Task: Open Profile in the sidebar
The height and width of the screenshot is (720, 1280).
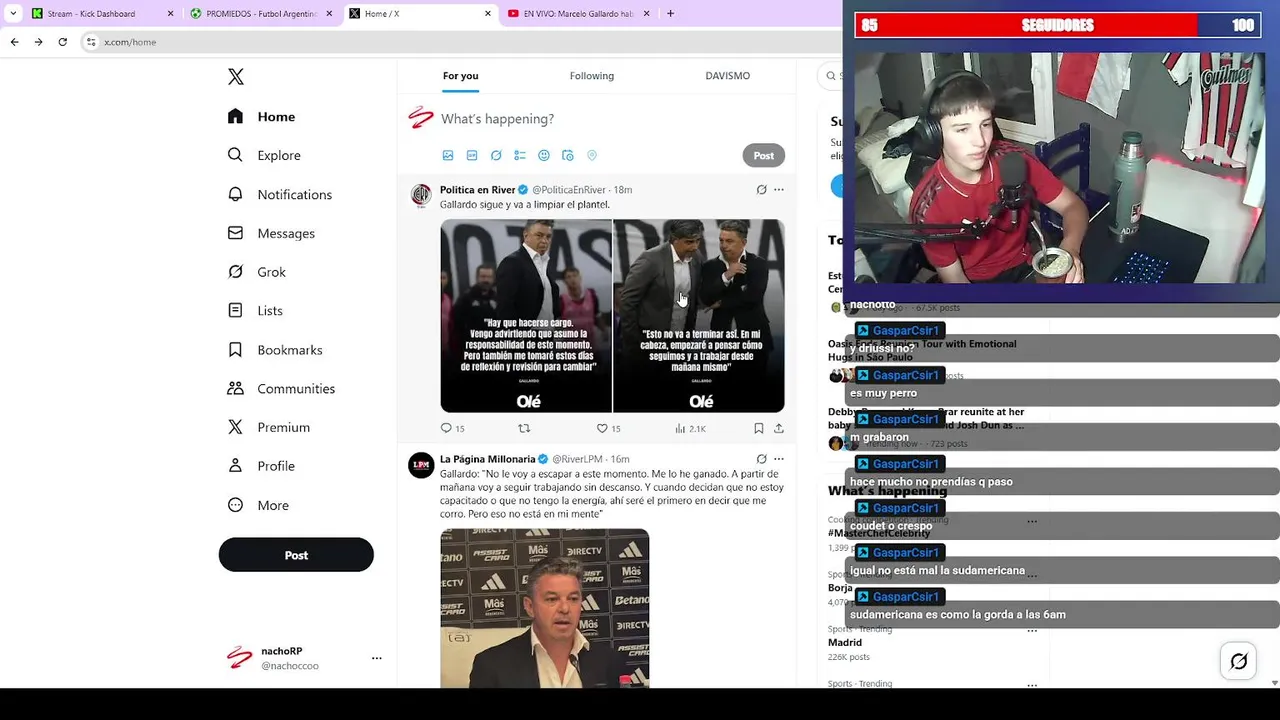Action: point(261,466)
